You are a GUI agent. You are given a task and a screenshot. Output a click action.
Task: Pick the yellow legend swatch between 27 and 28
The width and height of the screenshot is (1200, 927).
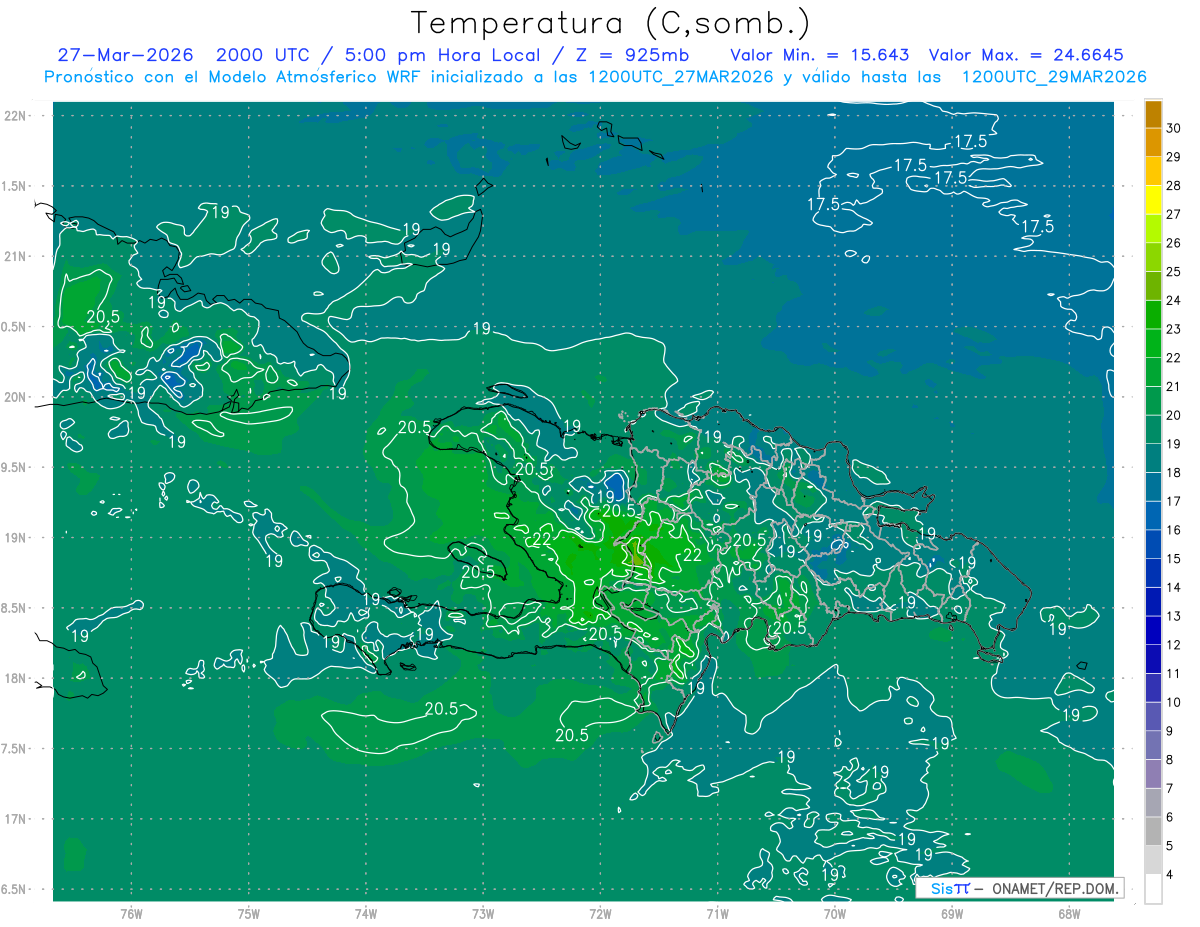coord(1153,200)
